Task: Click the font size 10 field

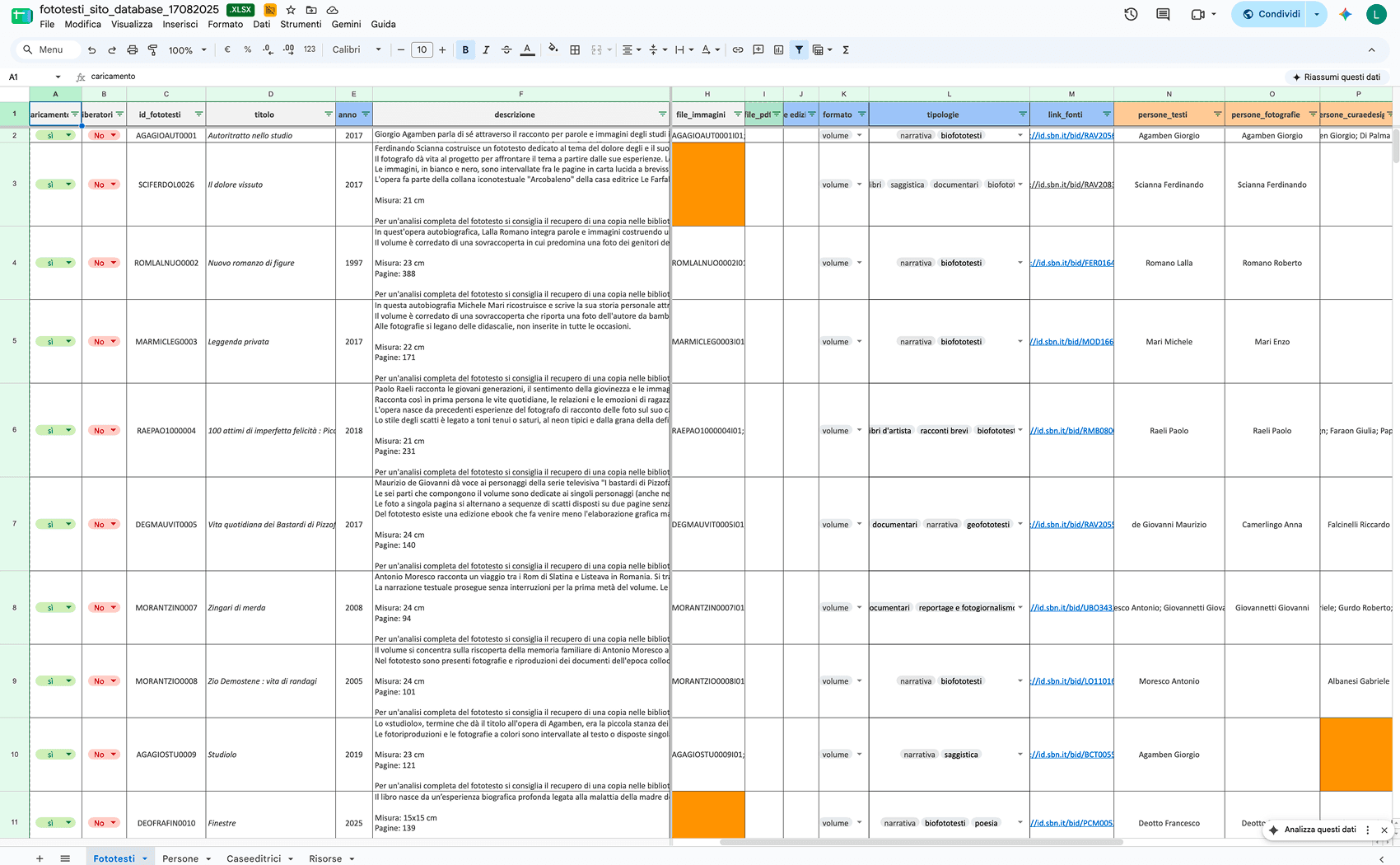Action: click(422, 50)
